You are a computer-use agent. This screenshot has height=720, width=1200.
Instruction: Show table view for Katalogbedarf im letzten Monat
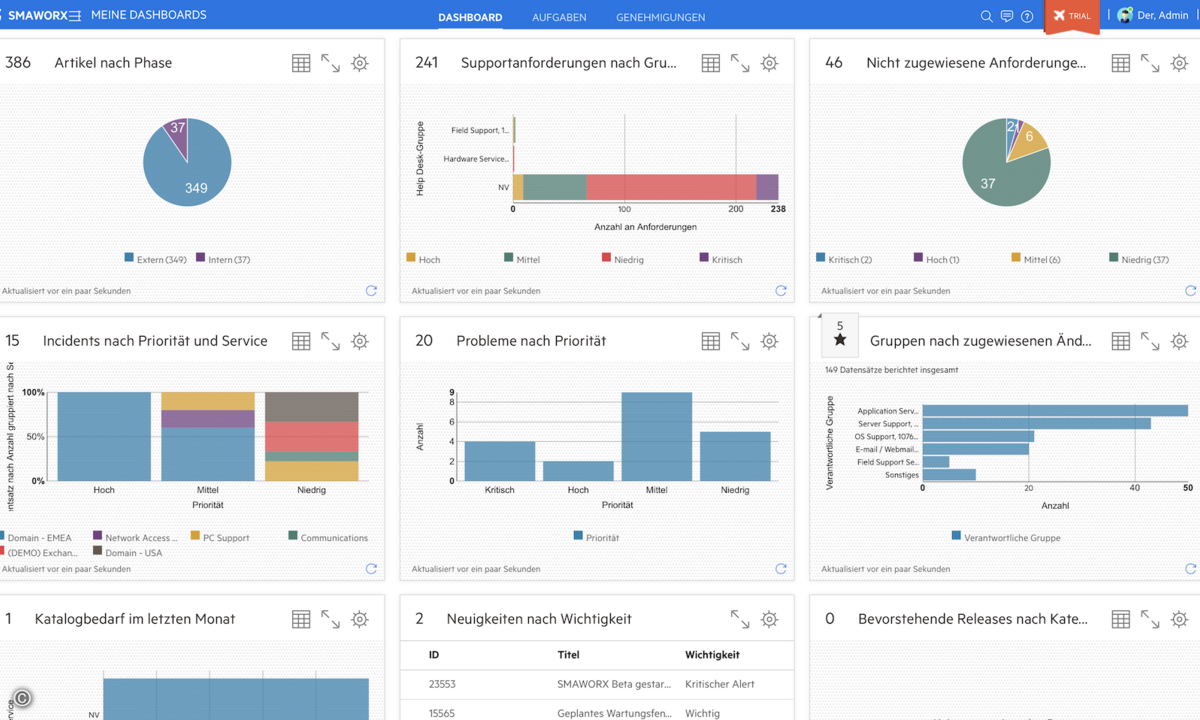[x=301, y=619]
